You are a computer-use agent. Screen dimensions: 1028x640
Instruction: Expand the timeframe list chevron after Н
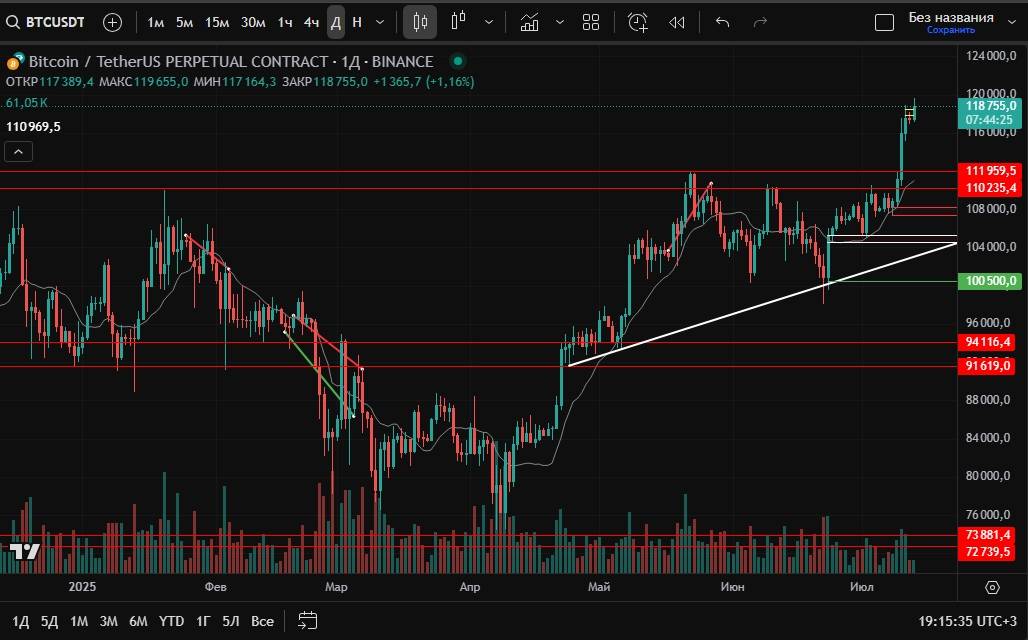[380, 22]
